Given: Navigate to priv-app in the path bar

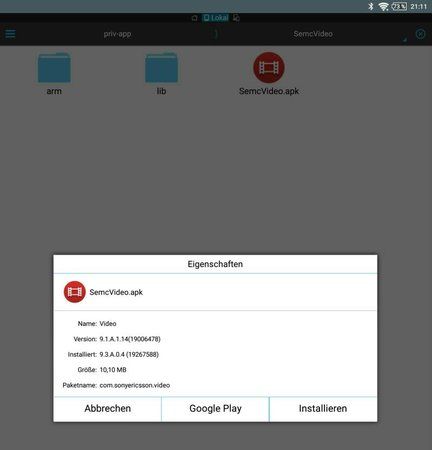Looking at the screenshot, I should click(117, 34).
